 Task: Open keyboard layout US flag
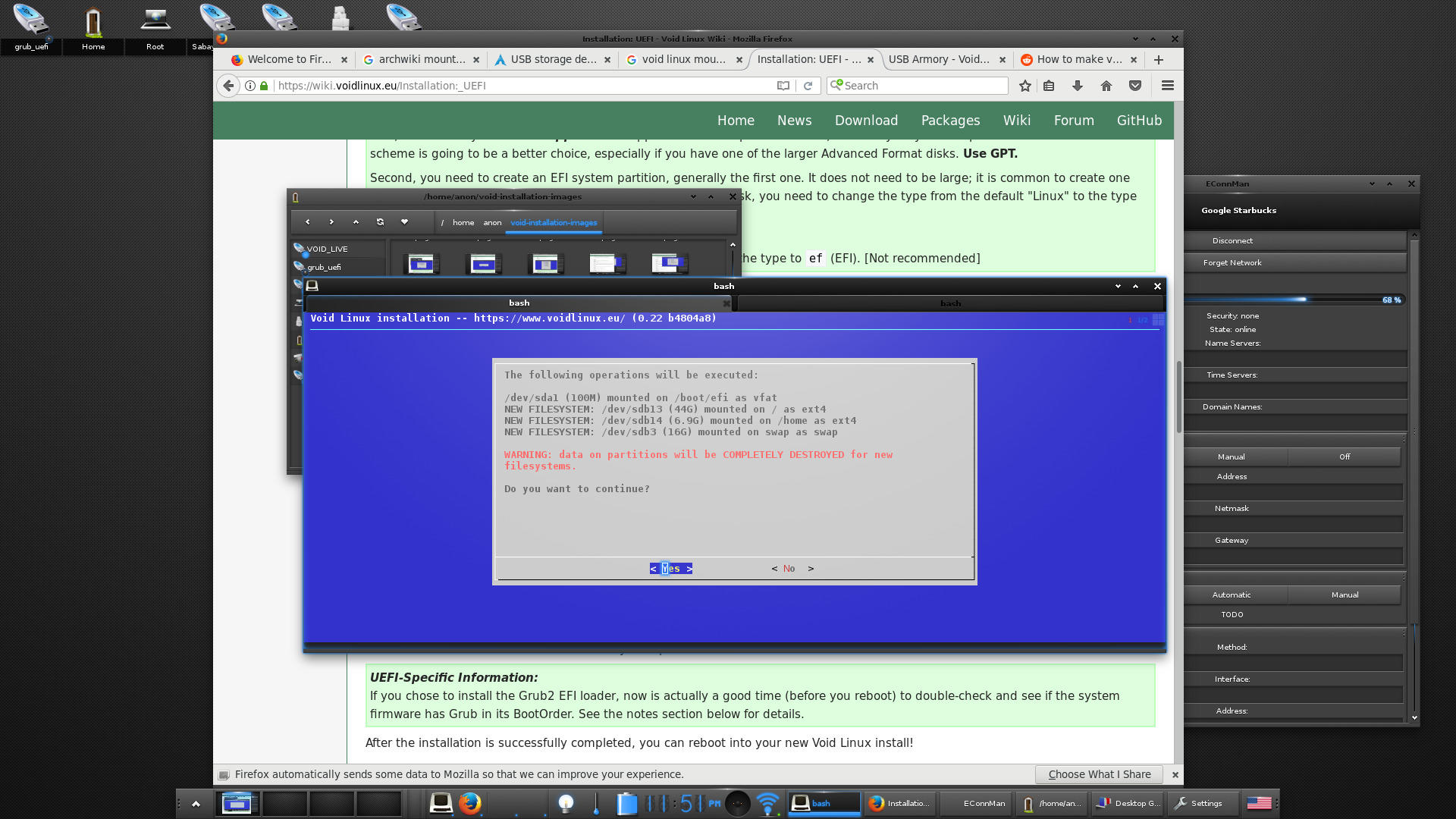tap(1259, 803)
